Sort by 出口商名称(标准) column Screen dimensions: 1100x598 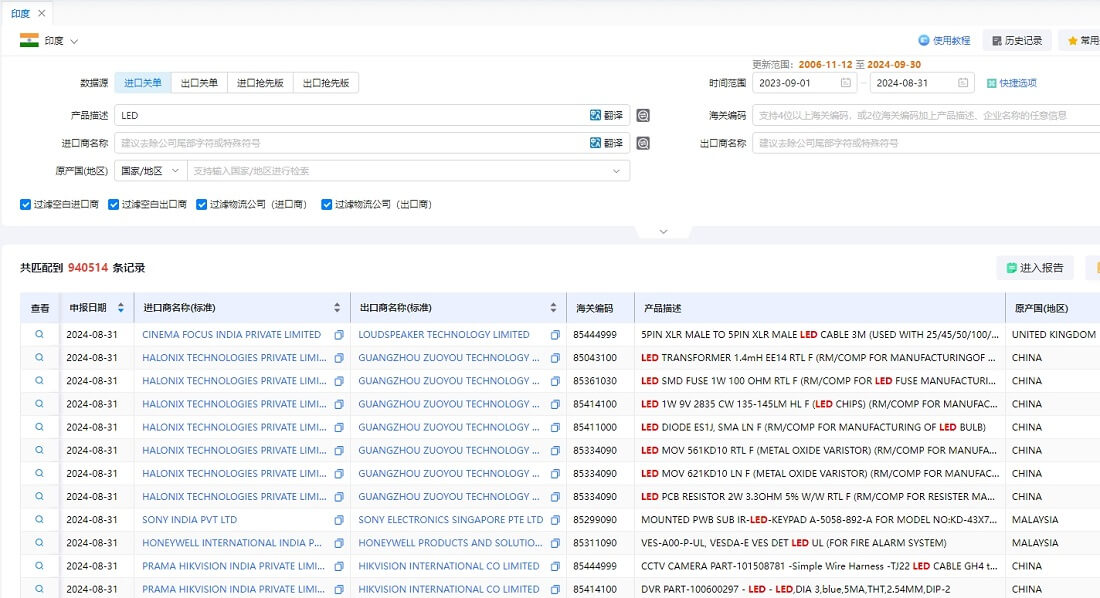(553, 307)
